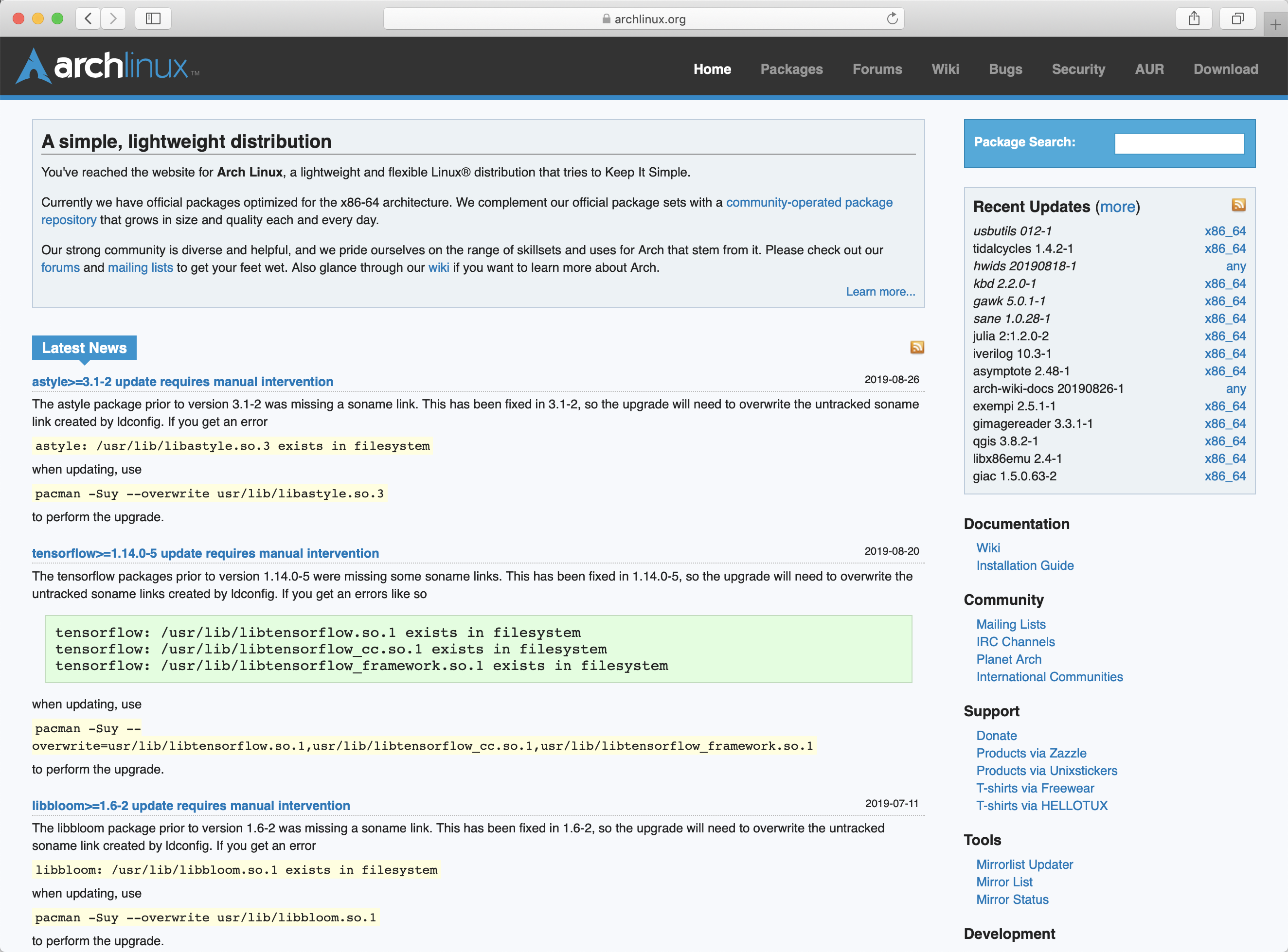Viewport: 1288px width, 952px height.
Task: Open the Planet Arch link
Action: pos(1009,659)
